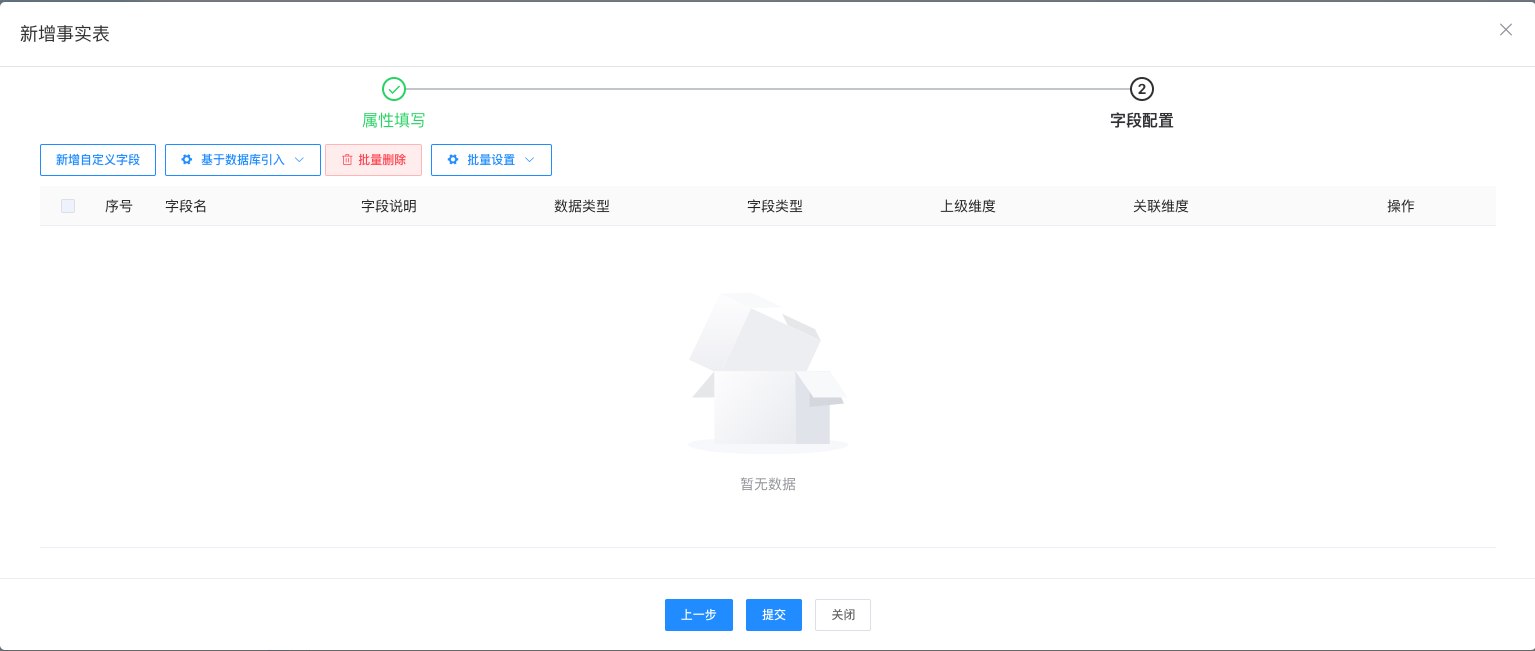This screenshot has height=651, width=1535.
Task: Click the 批量删除 button
Action: [x=373, y=160]
